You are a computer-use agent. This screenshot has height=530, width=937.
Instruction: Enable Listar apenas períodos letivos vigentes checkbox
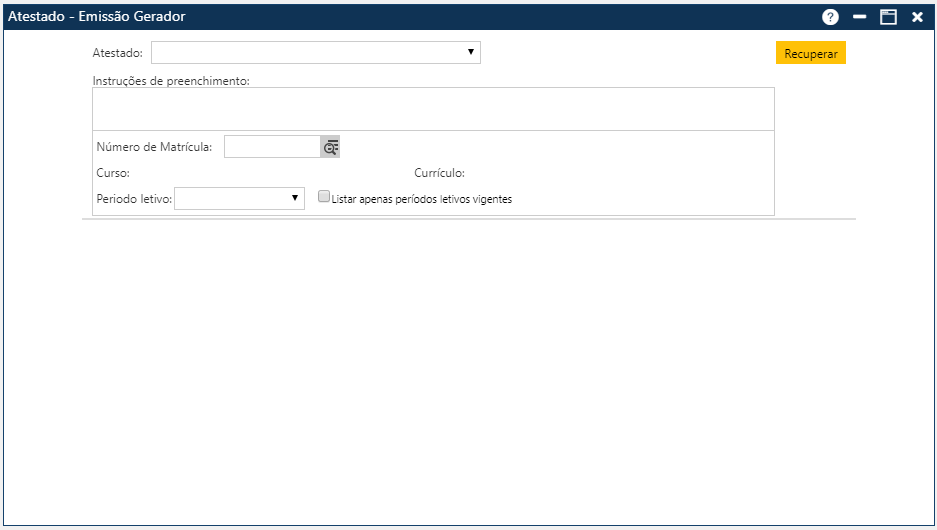[x=324, y=198]
